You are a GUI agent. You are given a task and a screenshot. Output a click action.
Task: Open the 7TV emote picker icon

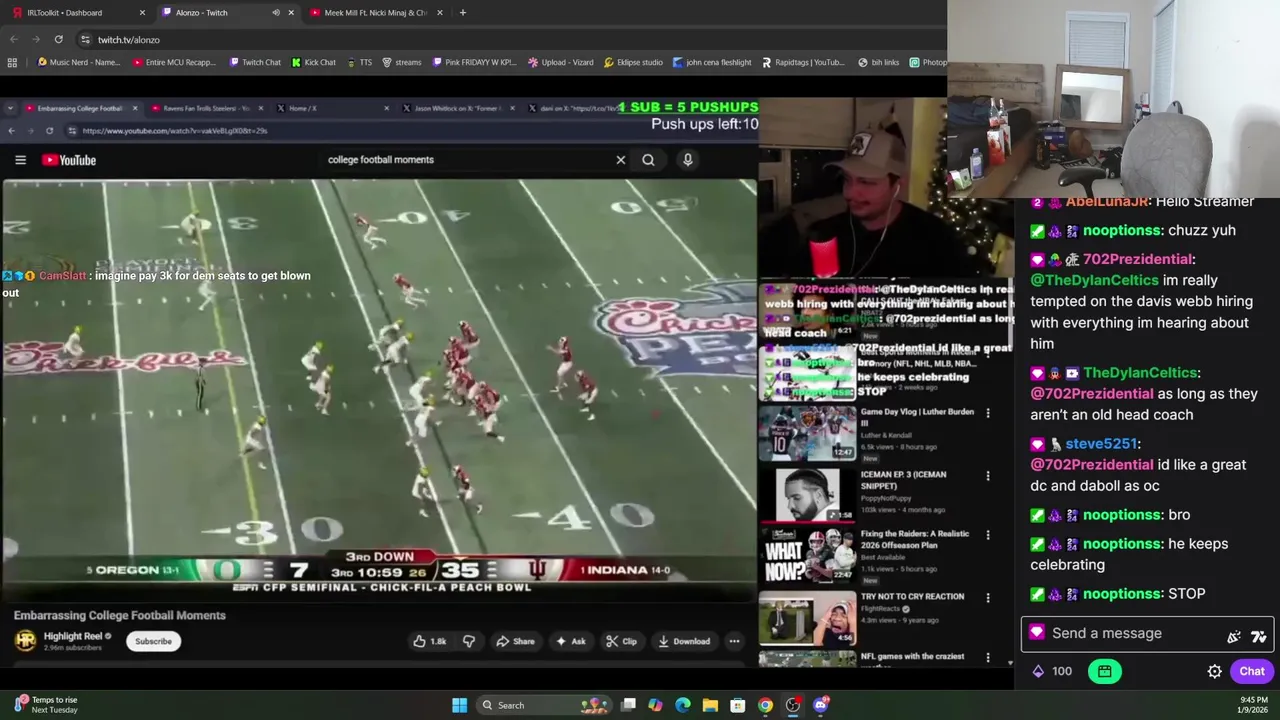pyautogui.click(x=1258, y=636)
